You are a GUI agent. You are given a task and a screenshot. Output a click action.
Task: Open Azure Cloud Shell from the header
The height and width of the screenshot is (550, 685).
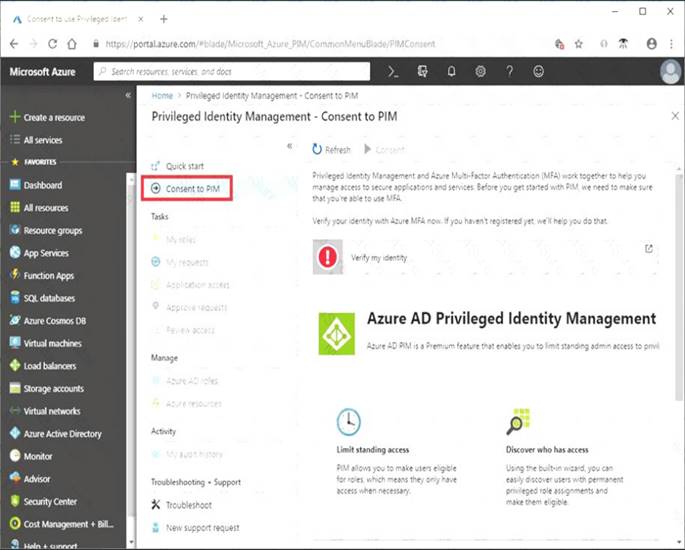coord(393,72)
